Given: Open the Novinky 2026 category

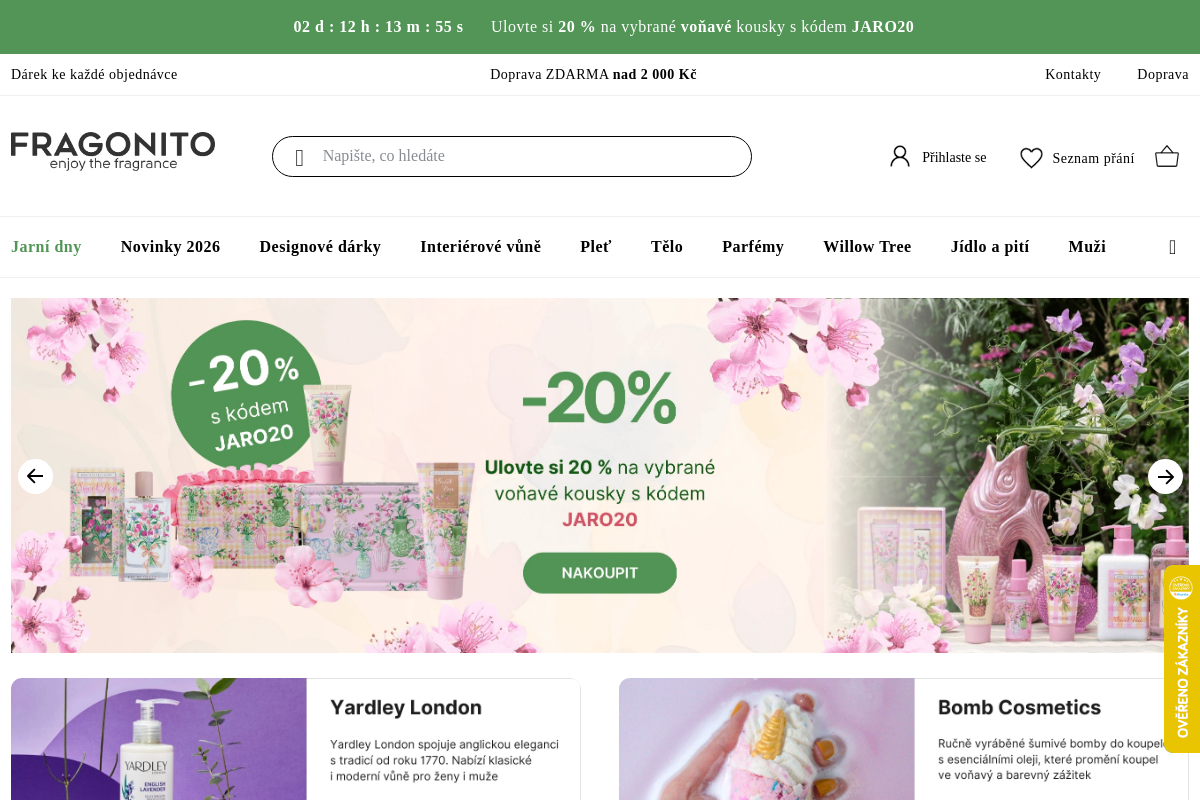Looking at the screenshot, I should [170, 247].
